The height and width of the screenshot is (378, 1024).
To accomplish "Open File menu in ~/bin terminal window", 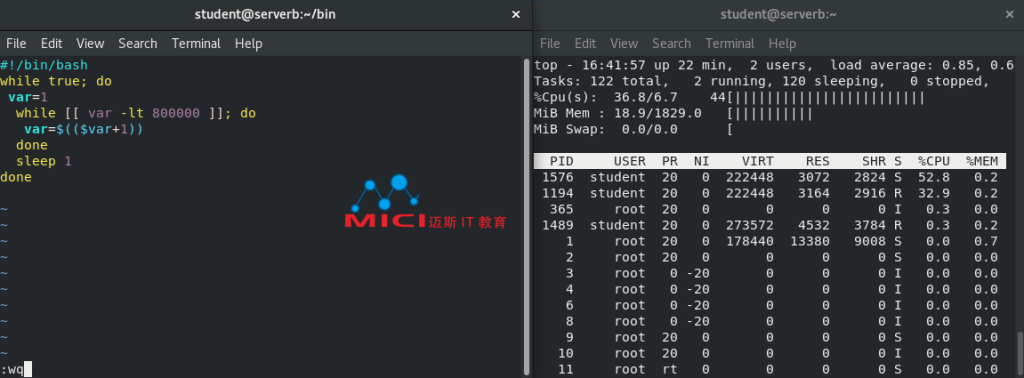I will pyautogui.click(x=16, y=44).
